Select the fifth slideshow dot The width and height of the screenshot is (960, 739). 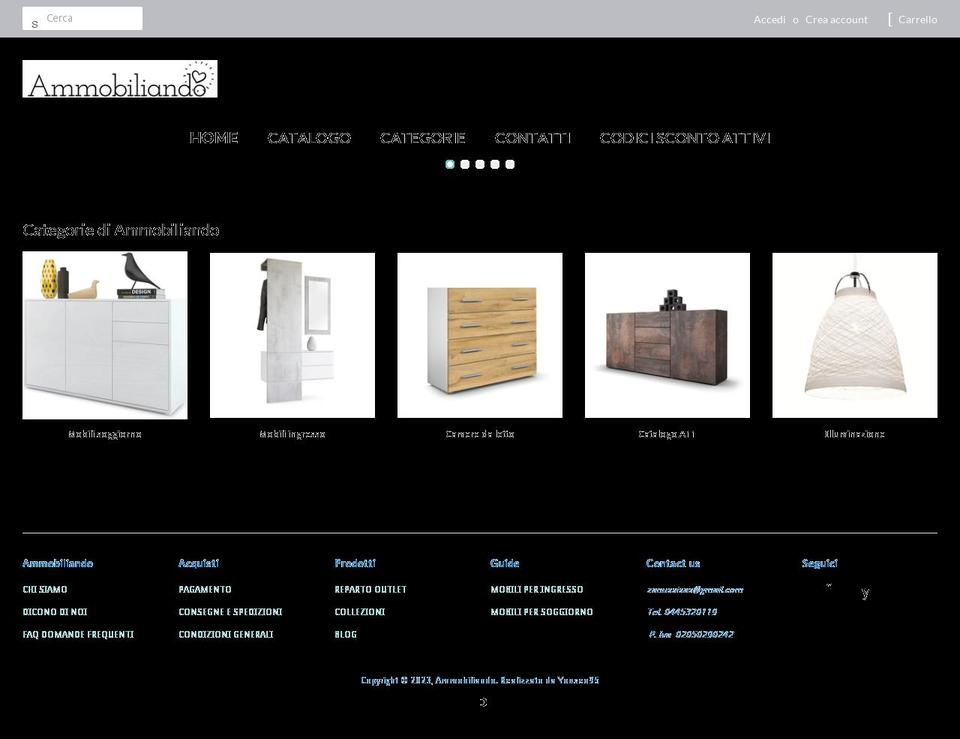coord(510,164)
